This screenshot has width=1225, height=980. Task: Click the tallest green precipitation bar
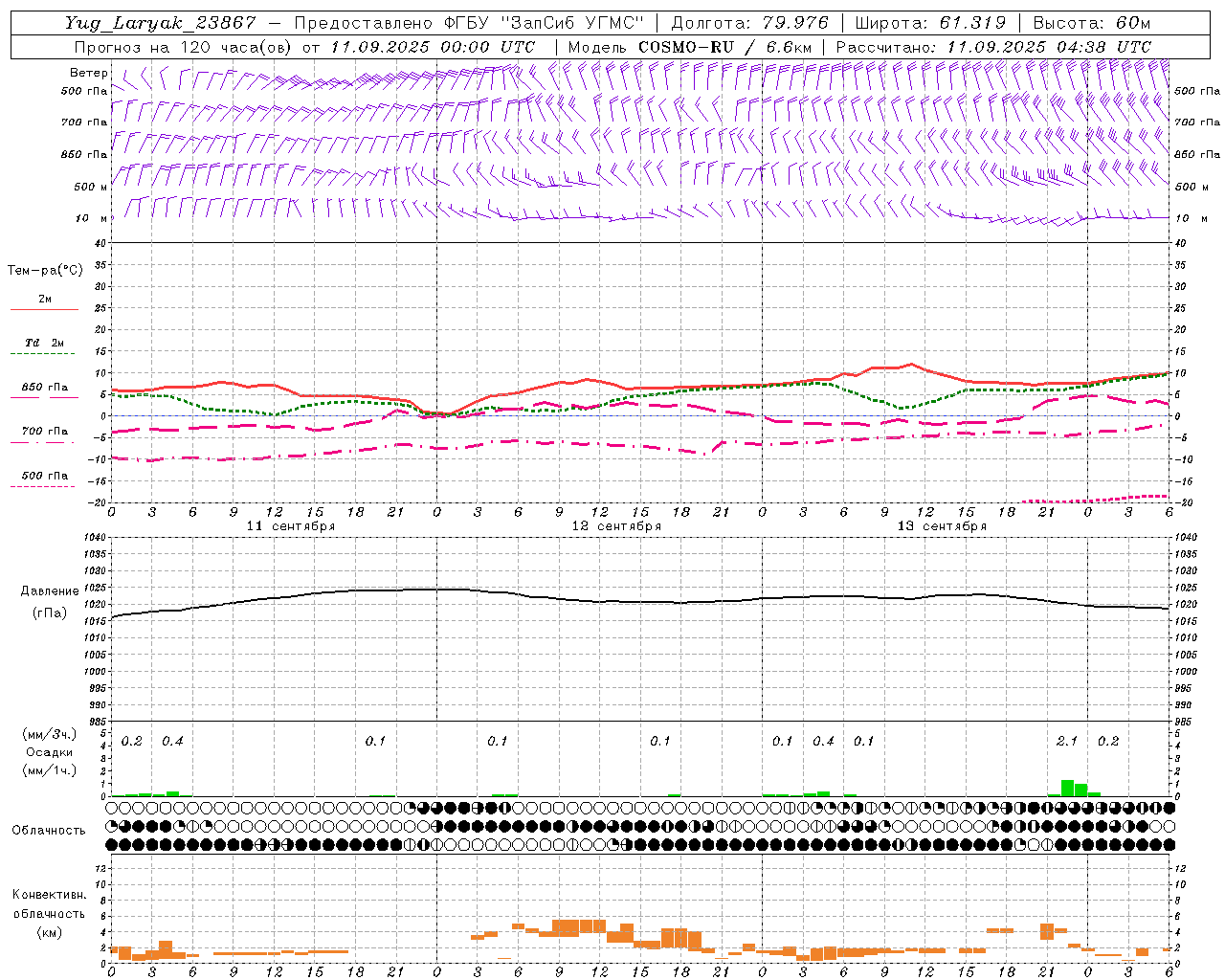pos(1067,789)
